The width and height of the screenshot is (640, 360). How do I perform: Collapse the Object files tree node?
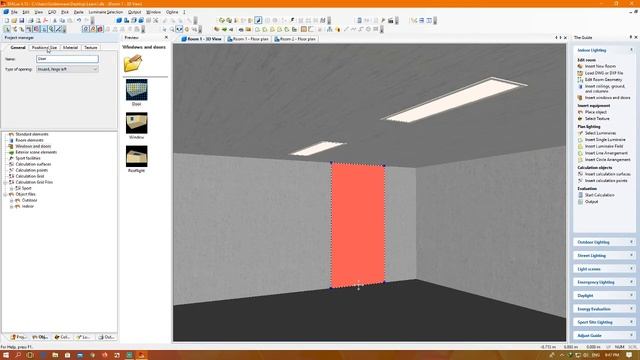coord(6,195)
